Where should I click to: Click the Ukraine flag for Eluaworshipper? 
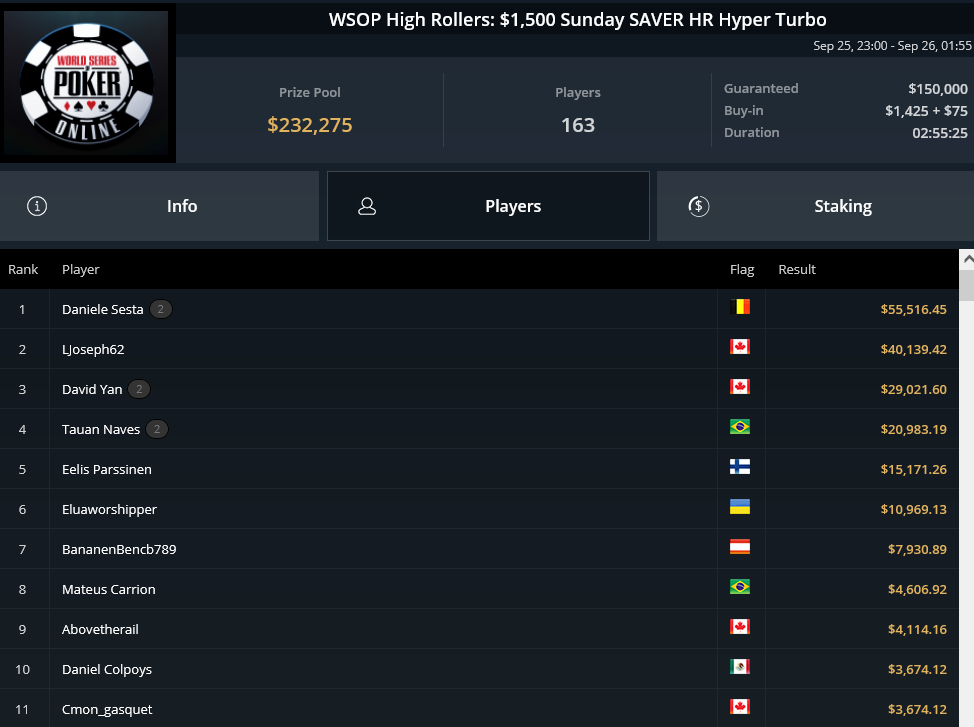click(x=740, y=506)
